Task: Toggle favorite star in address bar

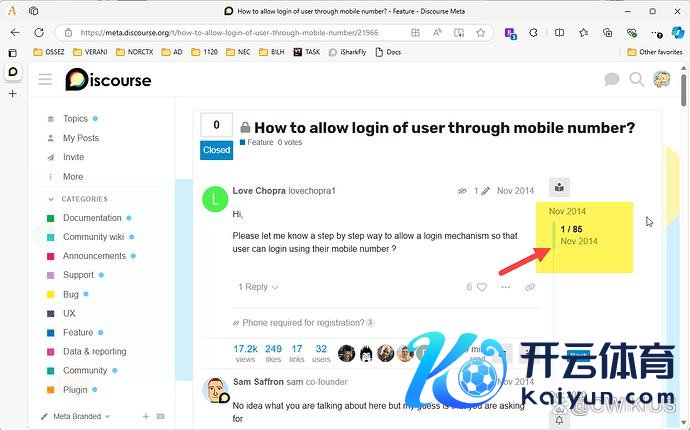Action: coord(481,32)
